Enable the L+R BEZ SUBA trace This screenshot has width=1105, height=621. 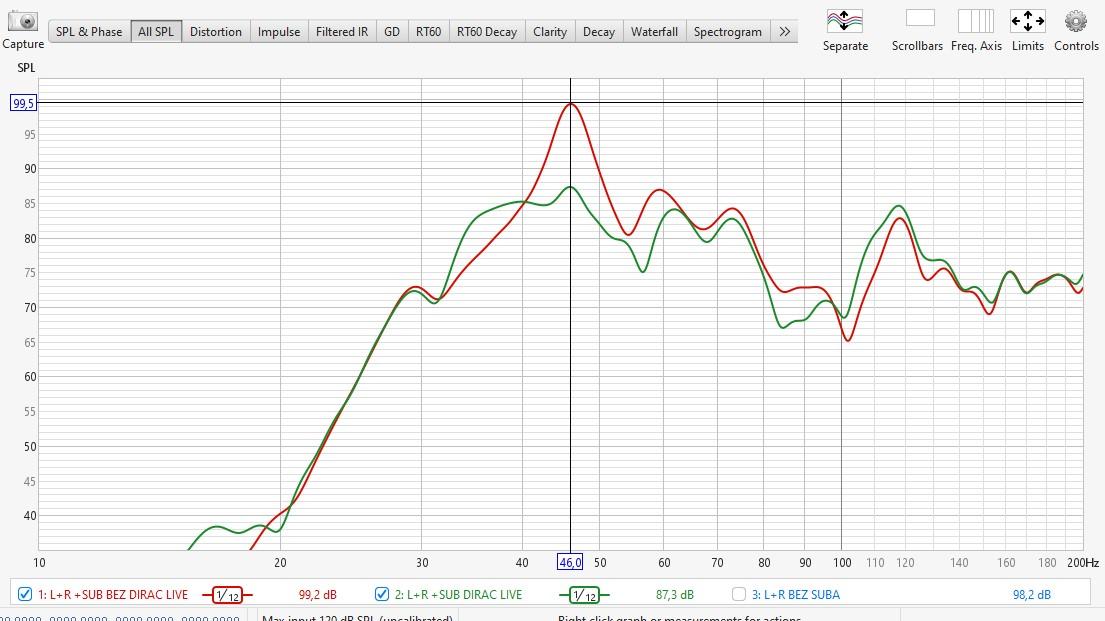[x=739, y=594]
